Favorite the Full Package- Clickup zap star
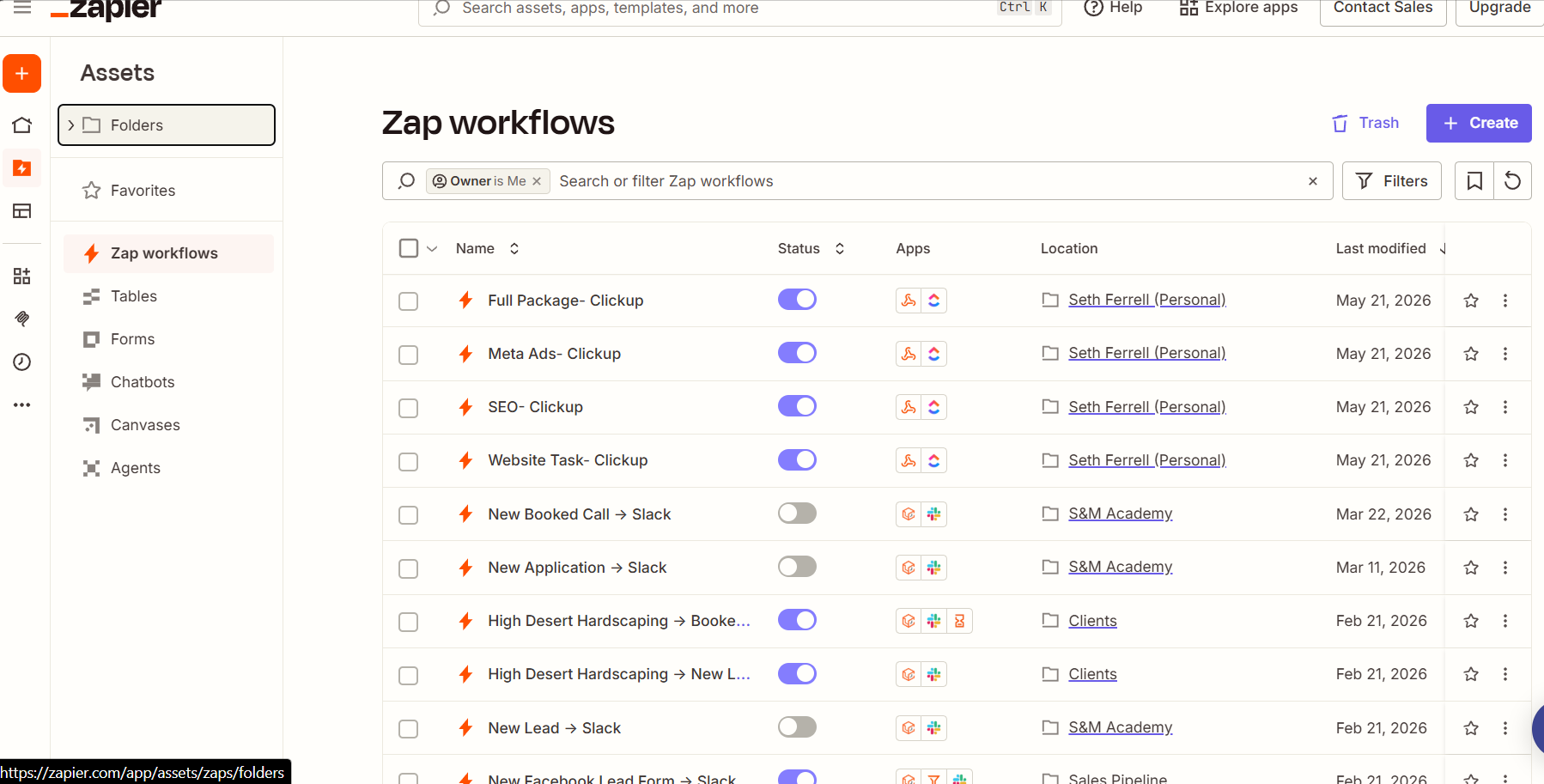Image resolution: width=1544 pixels, height=784 pixels. coord(1471,301)
